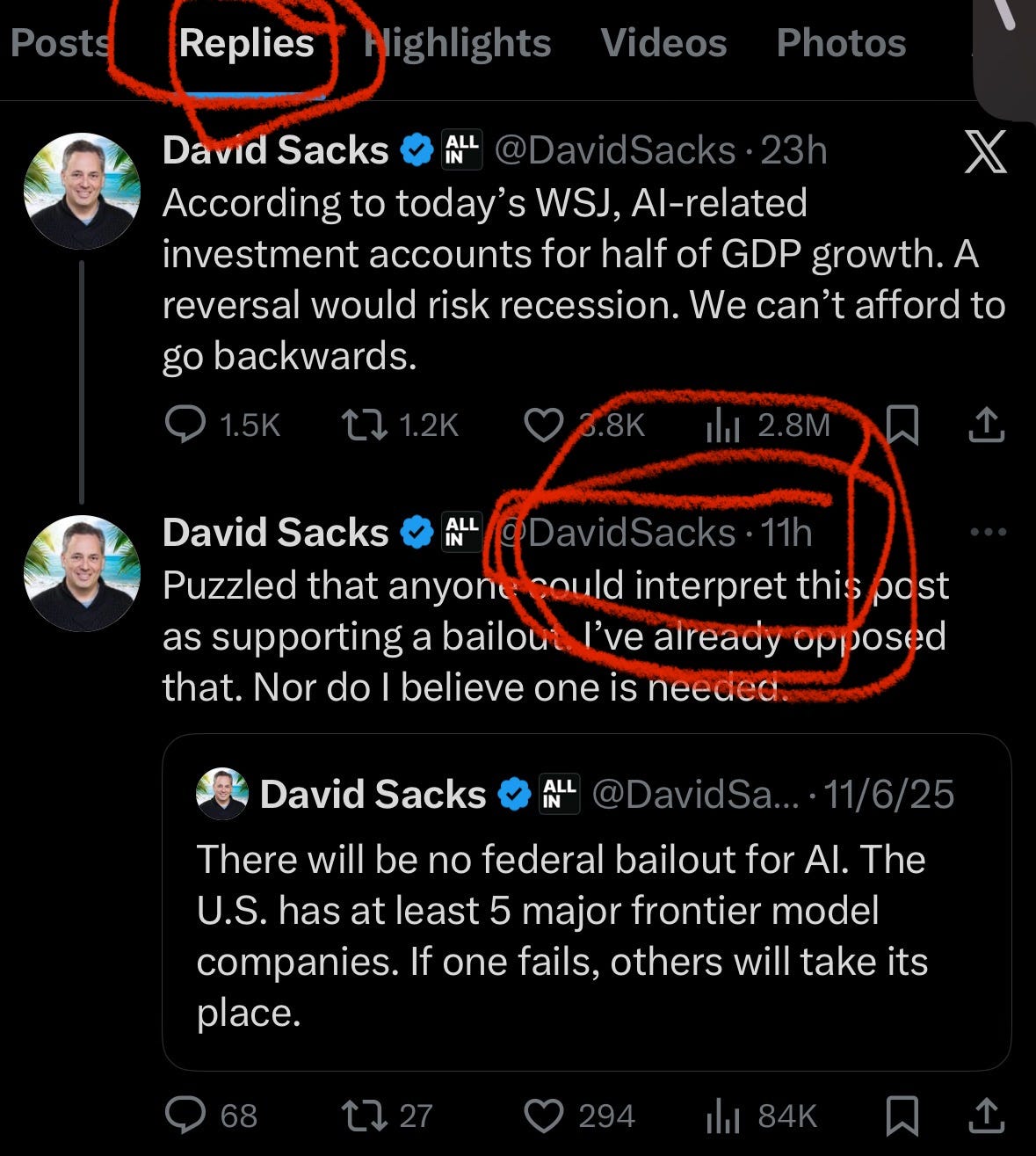View analytics showing 2.8M views

coord(767,425)
